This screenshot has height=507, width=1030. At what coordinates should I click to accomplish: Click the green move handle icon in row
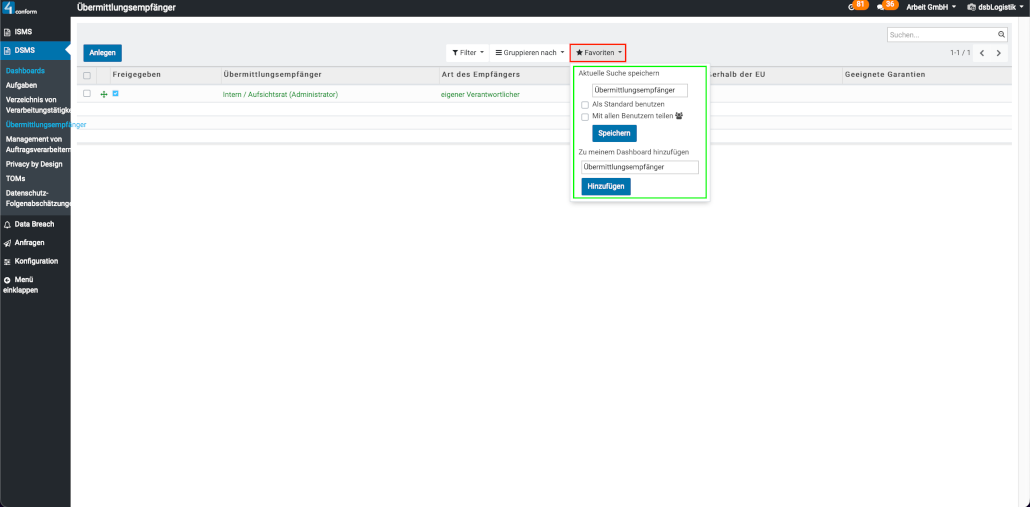pos(104,94)
